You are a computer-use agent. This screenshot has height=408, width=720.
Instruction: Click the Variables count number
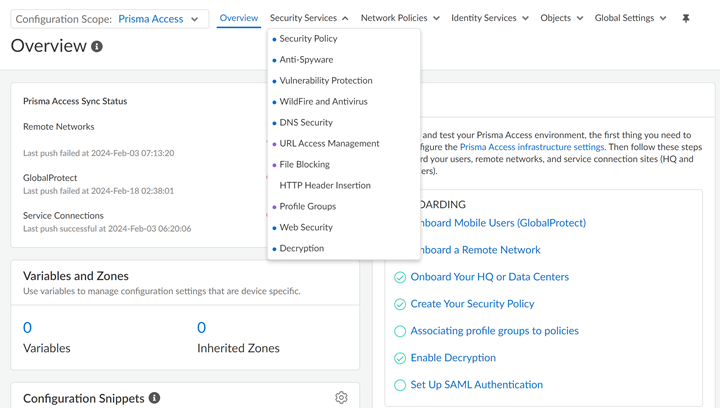coord(27,327)
